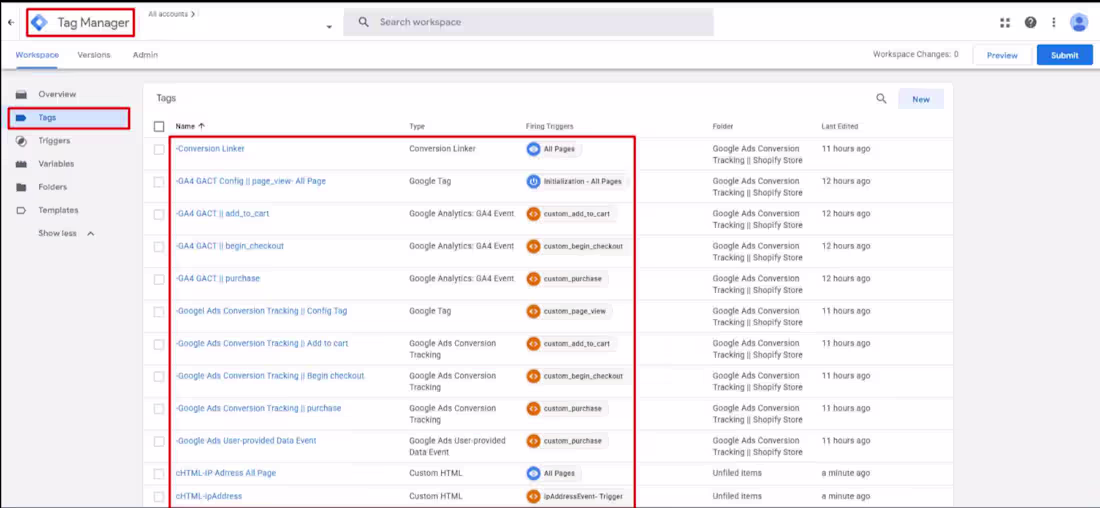Screen dimensions: 1100x508
Task: Open the container selector dropdown arrow
Action: pos(329,27)
